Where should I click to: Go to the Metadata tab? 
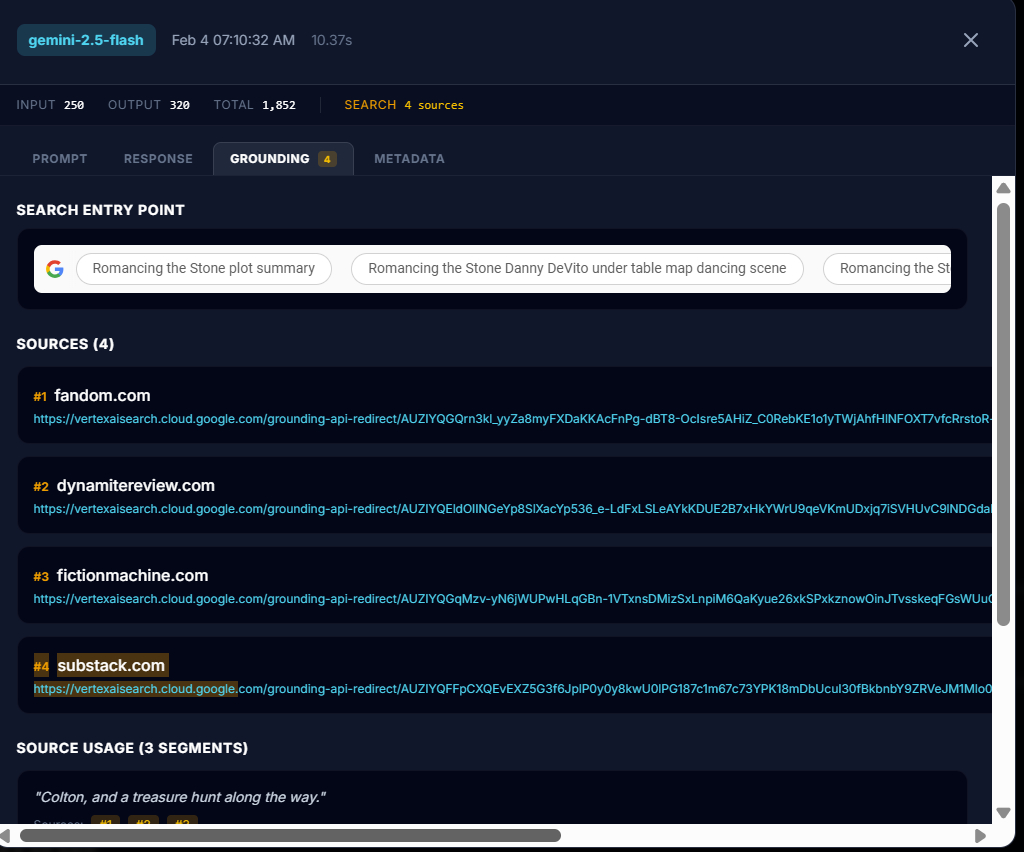(x=409, y=159)
